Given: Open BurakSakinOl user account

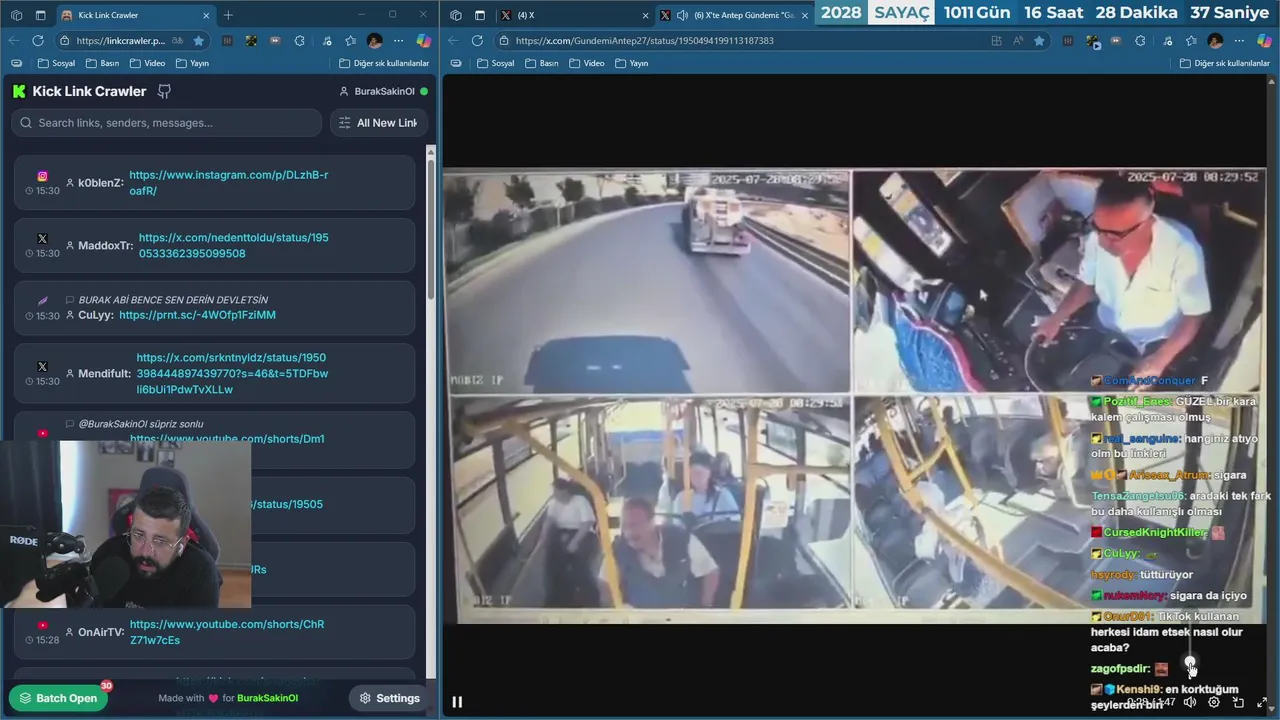Looking at the screenshot, I should [384, 91].
